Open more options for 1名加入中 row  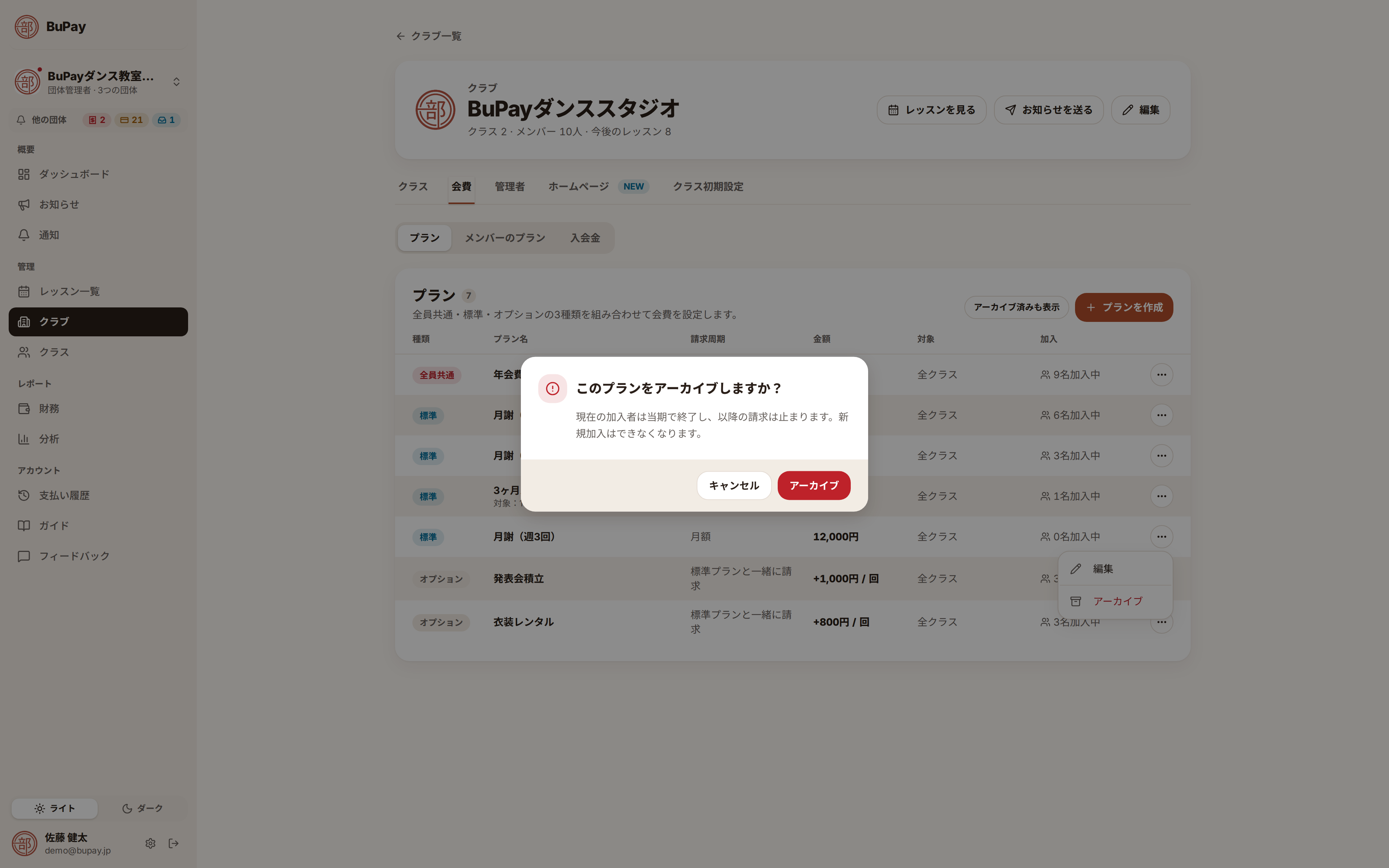[x=1161, y=496]
